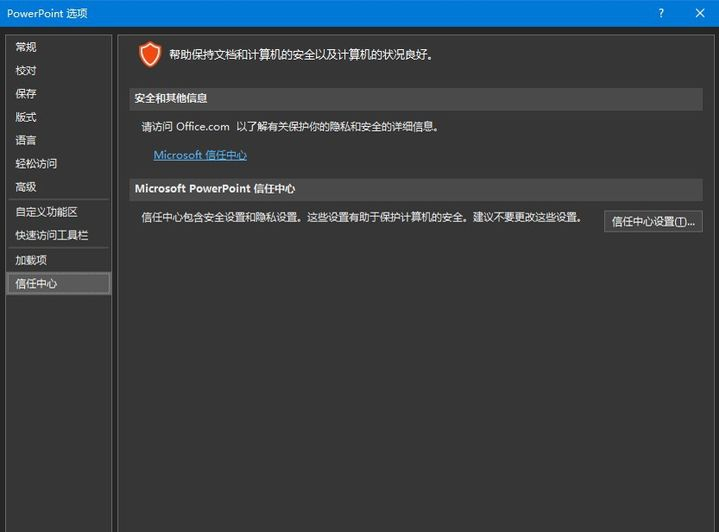
Task: Click the 信任中心设置(T)... button
Action: click(x=653, y=222)
